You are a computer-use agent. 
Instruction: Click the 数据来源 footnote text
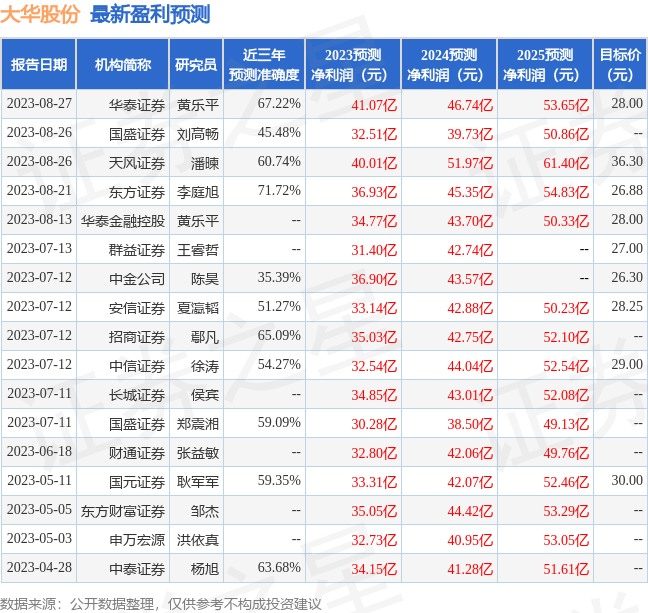160,604
